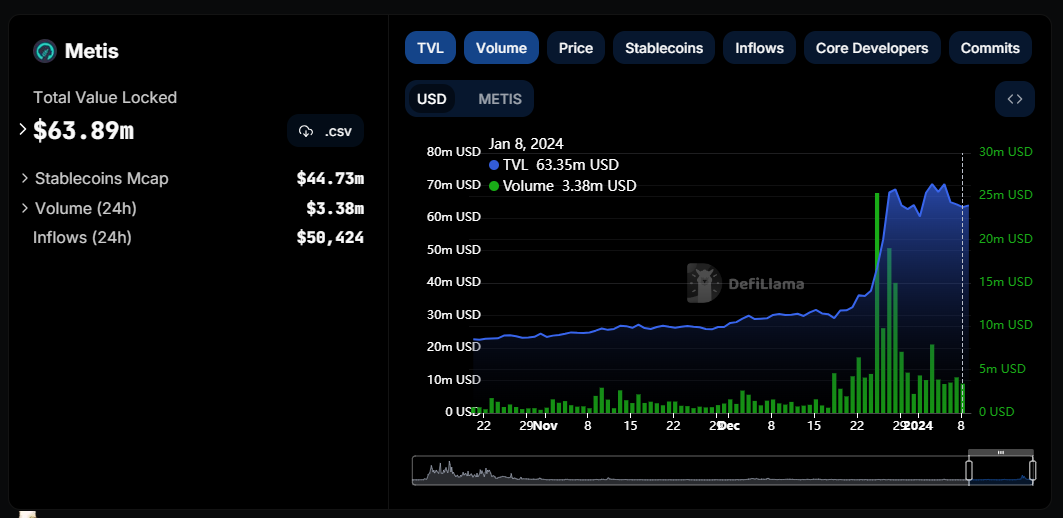This screenshot has width=1063, height=518.
Task: Select USD denomination
Action: 432,99
